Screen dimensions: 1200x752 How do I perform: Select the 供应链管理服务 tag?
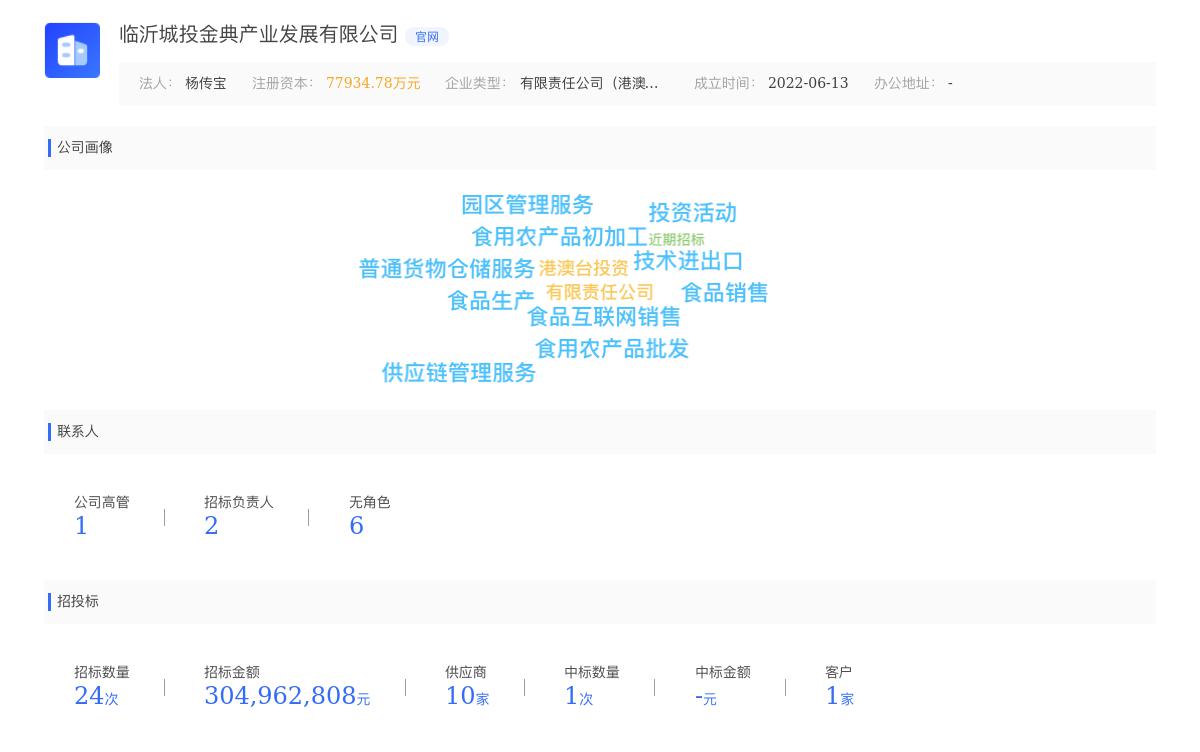pos(459,373)
